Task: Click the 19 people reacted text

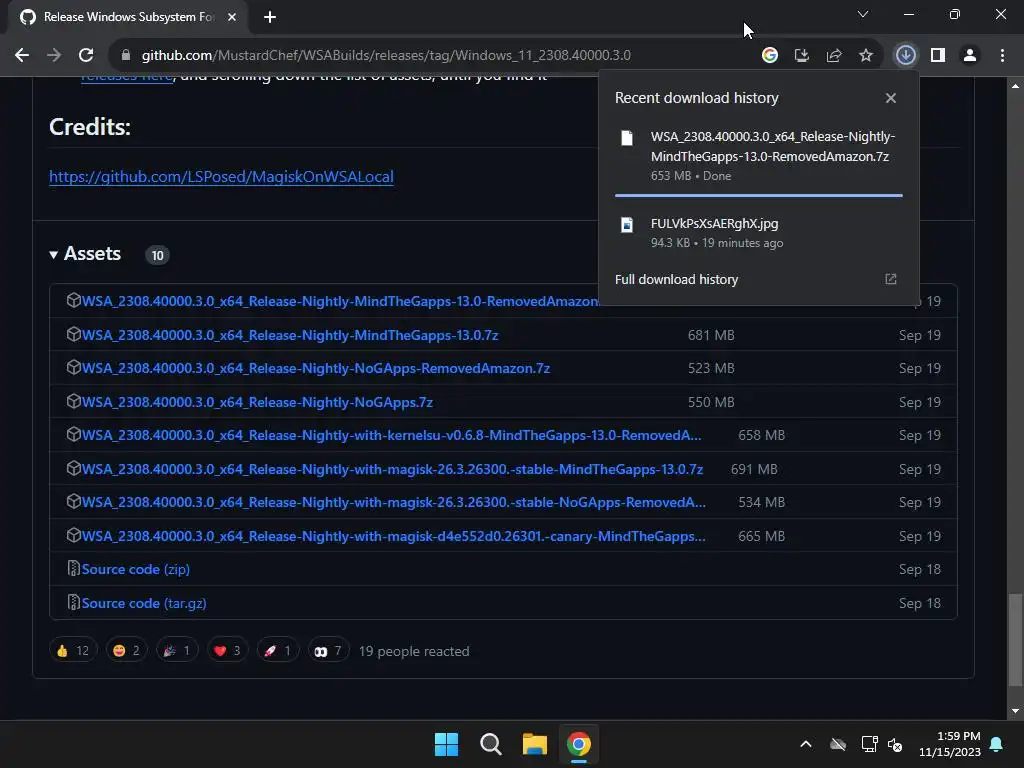Action: 414,651
